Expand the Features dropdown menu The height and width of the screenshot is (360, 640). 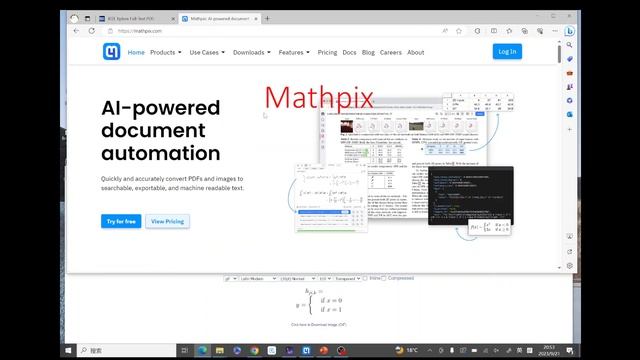click(294, 52)
